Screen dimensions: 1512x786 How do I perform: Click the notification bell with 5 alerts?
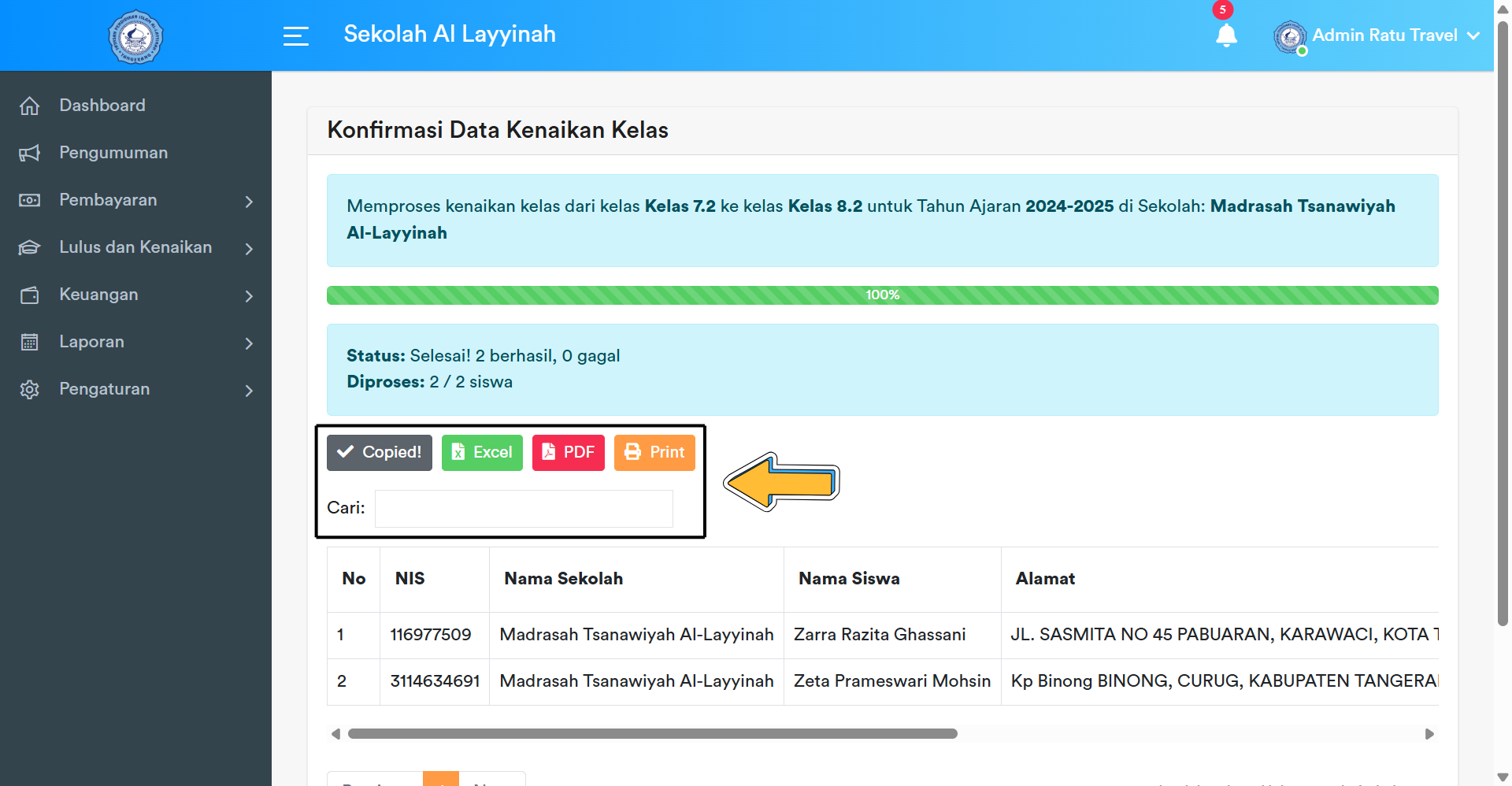pos(1226,36)
